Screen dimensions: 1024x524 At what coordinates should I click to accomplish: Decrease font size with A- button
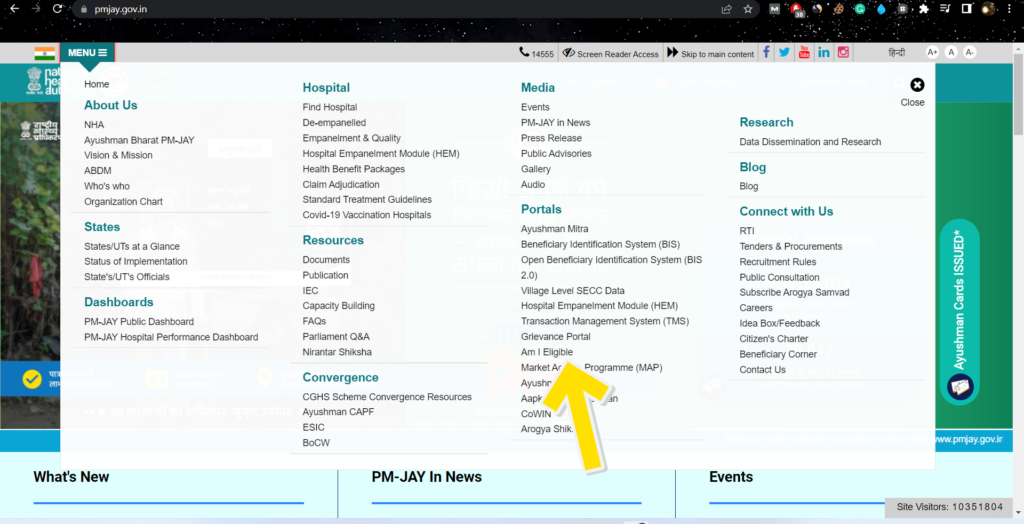(x=969, y=53)
